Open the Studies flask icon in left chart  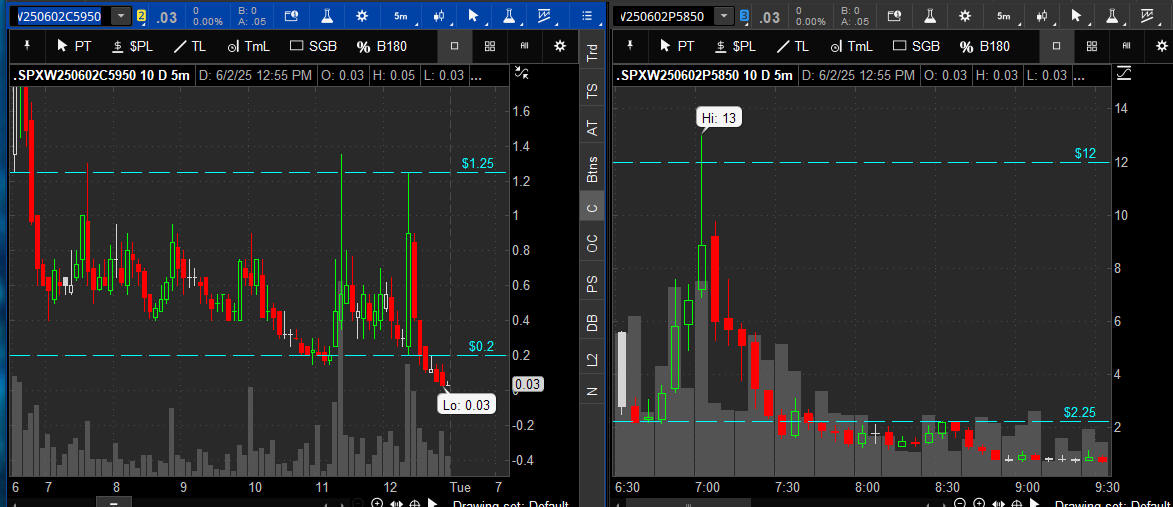(x=327, y=16)
